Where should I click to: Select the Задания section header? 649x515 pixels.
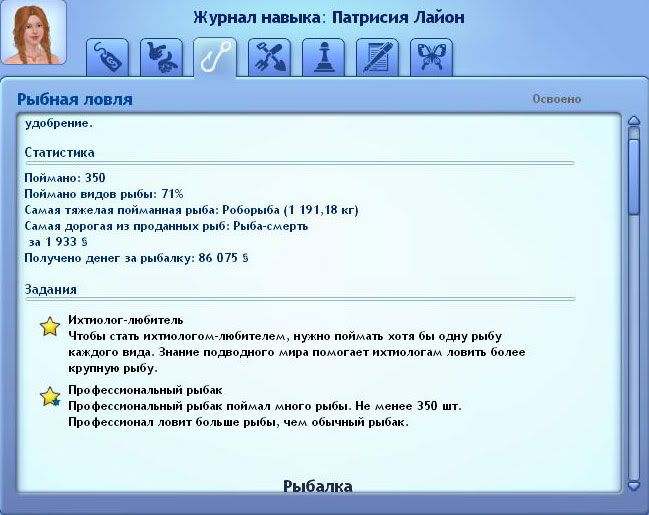pos(50,290)
